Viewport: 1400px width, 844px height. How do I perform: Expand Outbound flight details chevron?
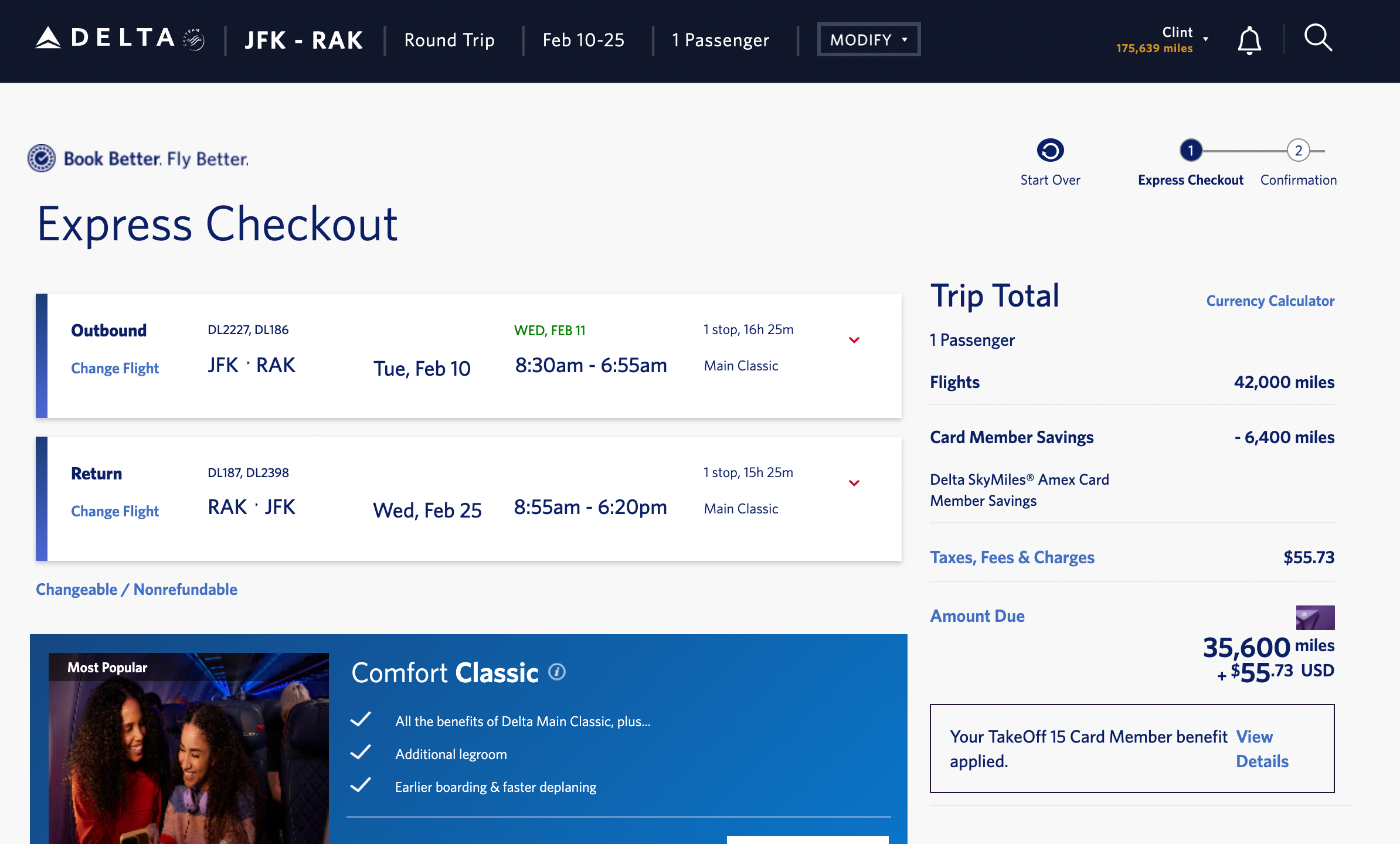[854, 340]
